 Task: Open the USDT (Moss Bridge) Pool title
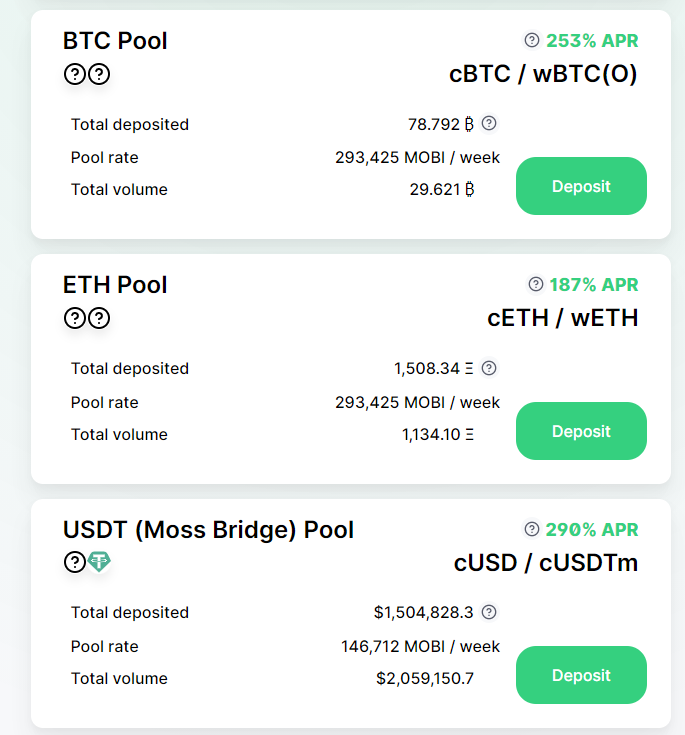click(x=208, y=529)
